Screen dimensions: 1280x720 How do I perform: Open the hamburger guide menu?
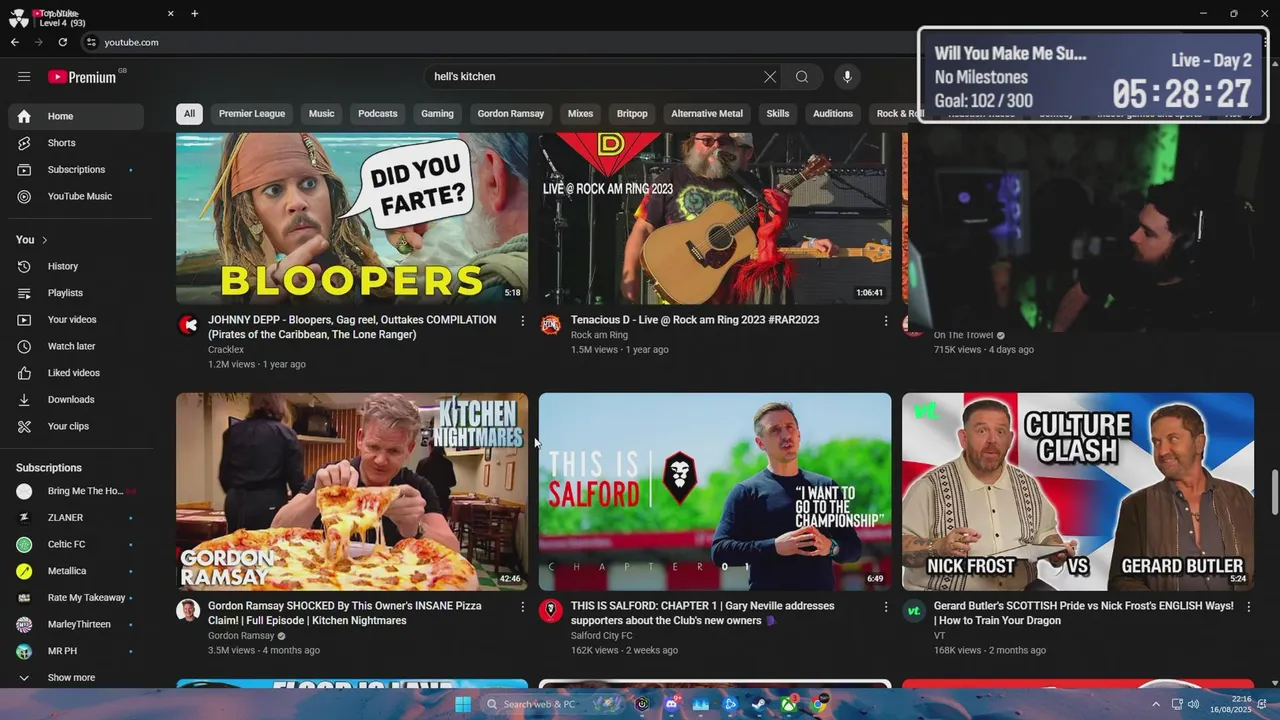pyautogui.click(x=24, y=76)
